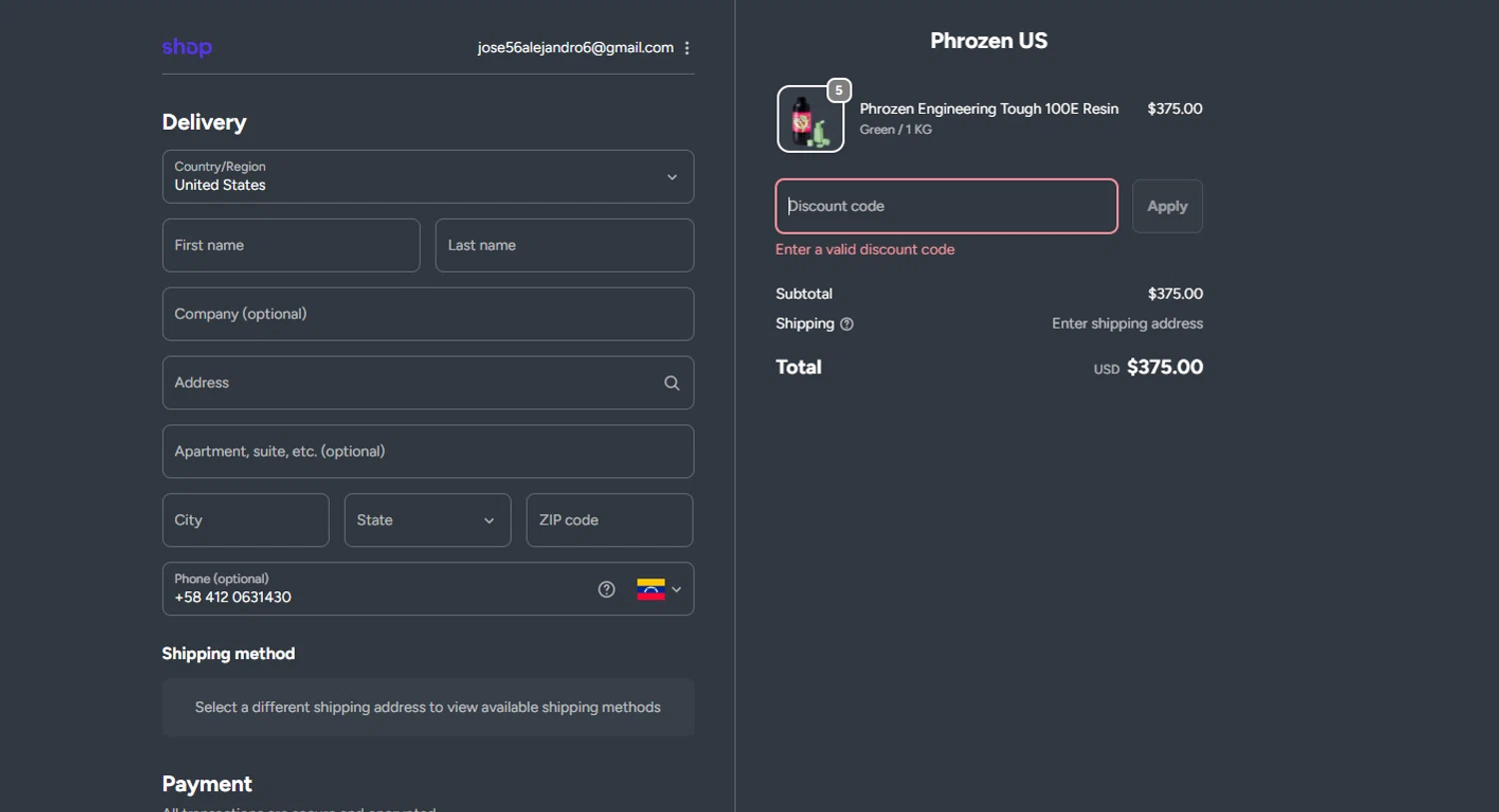
Task: Click the Delivery heading
Action: (x=204, y=122)
